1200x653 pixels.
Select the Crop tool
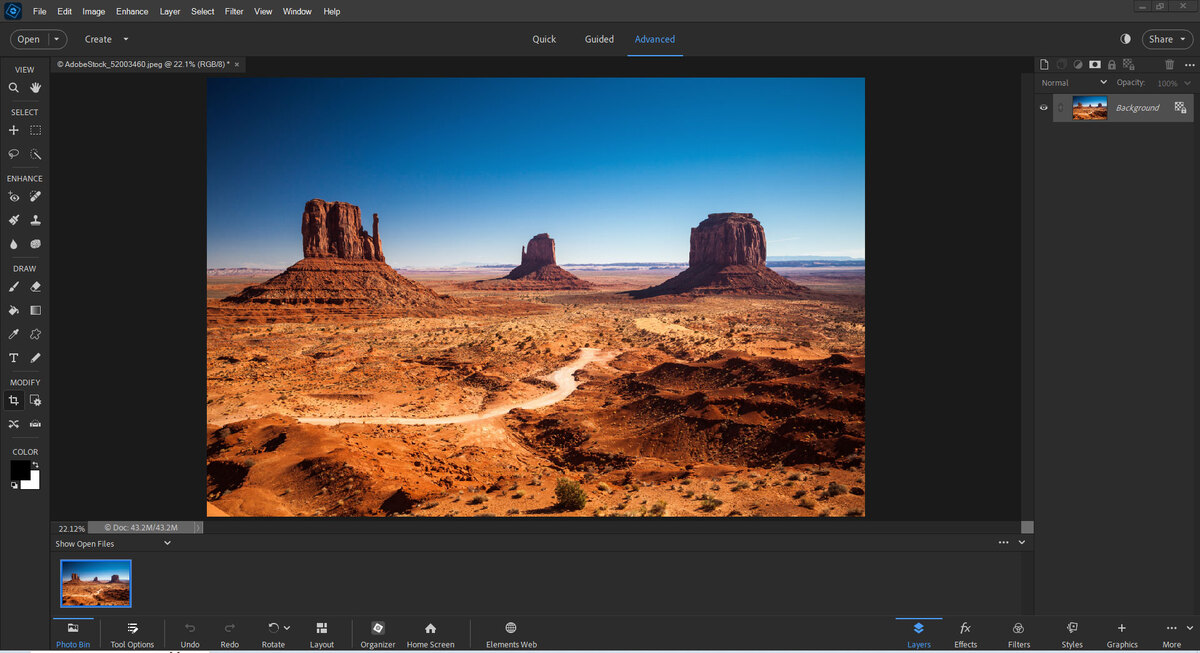pos(12,399)
